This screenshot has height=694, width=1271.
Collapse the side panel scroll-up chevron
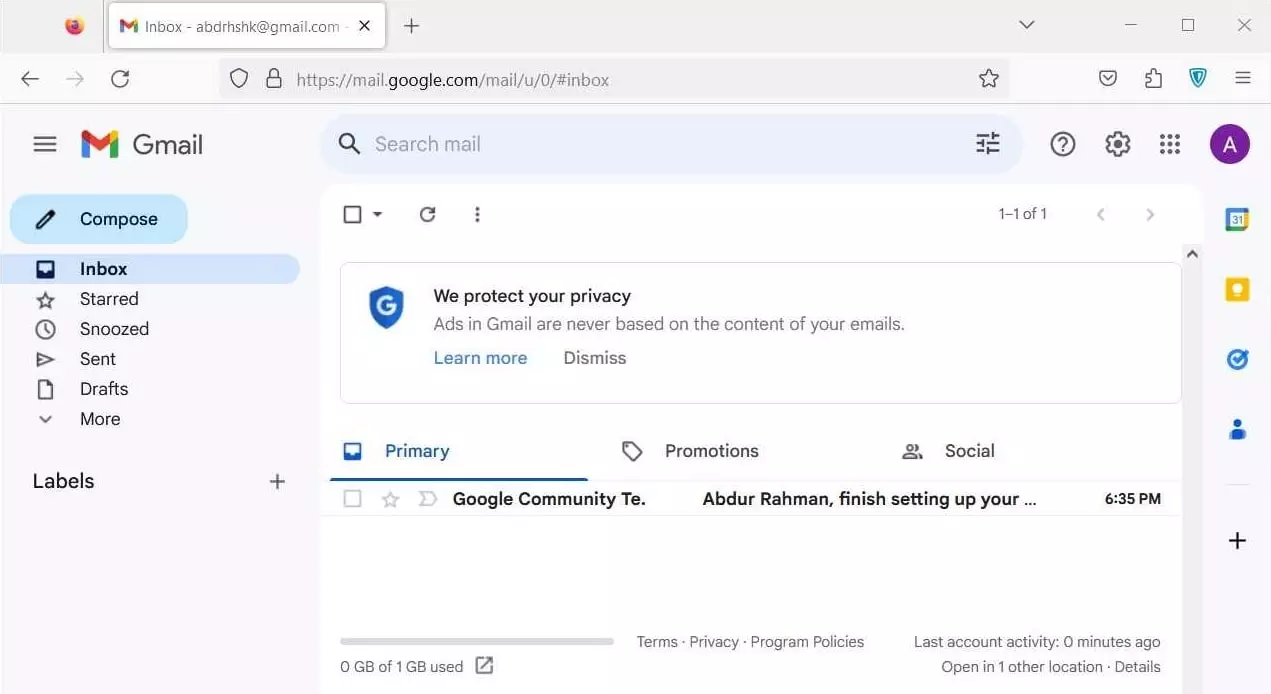pos(1191,255)
